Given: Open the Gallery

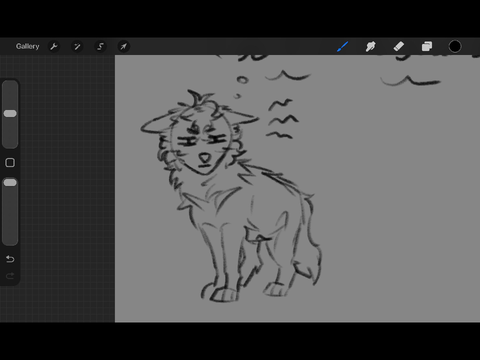Looking at the screenshot, I should 27,46.
